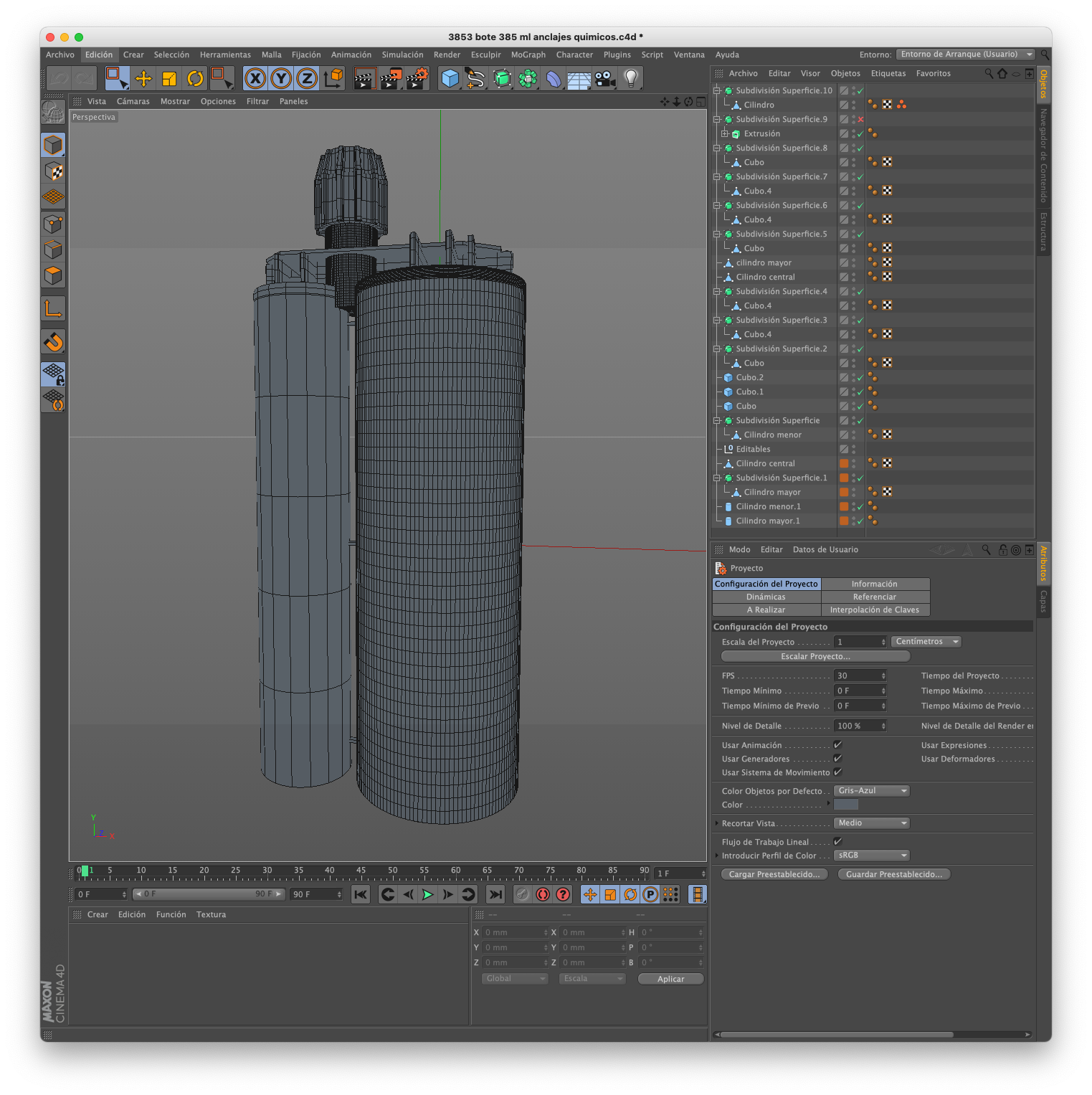The image size is (1092, 1095).
Task: Collapse the Subdivisión Superficie.10 tree node
Action: pyautogui.click(x=716, y=91)
